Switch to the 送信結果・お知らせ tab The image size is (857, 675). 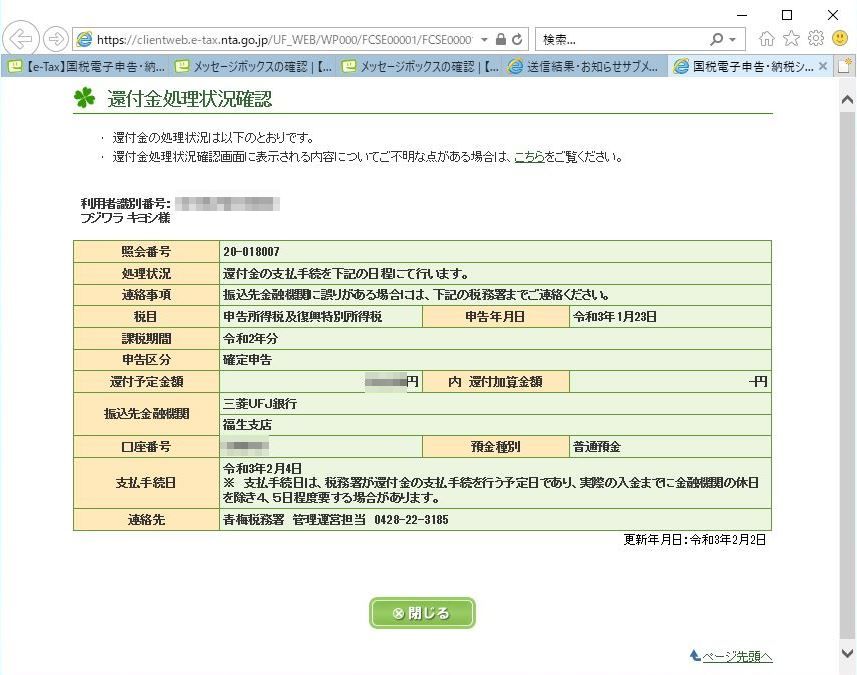(584, 66)
